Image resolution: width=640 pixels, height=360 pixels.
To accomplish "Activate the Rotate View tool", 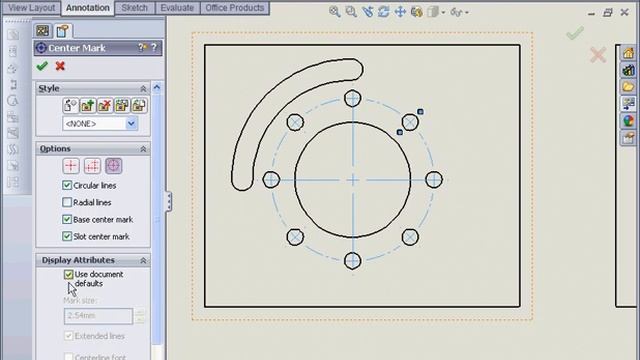I will pos(384,12).
